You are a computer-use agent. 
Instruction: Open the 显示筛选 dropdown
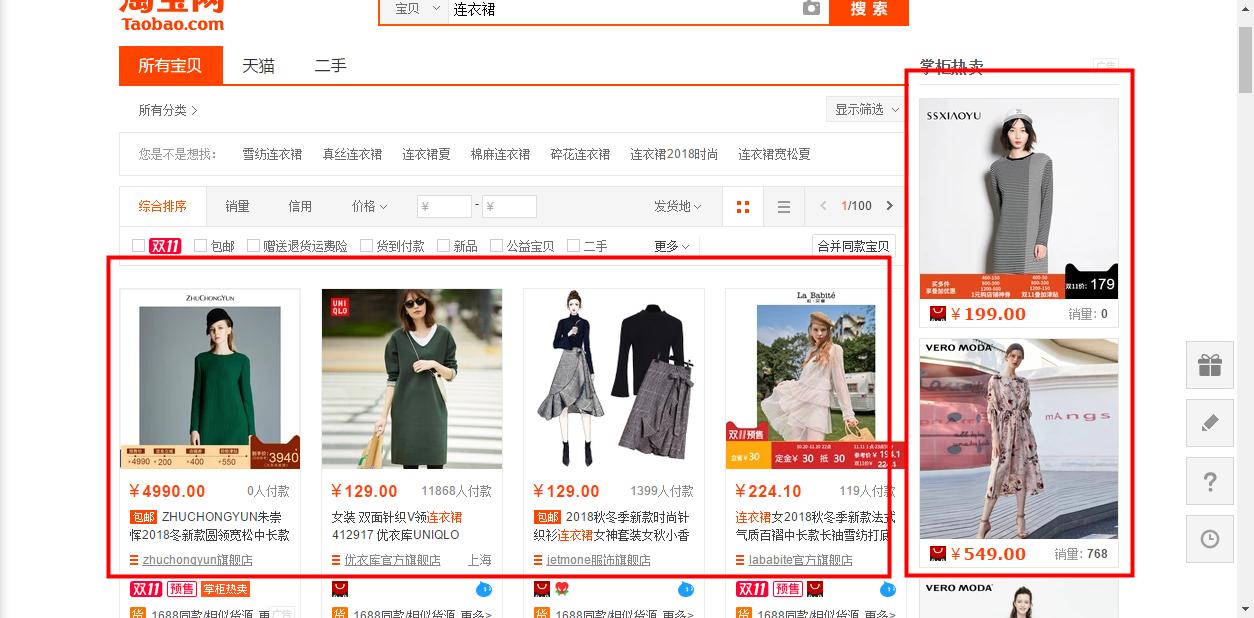[x=865, y=110]
